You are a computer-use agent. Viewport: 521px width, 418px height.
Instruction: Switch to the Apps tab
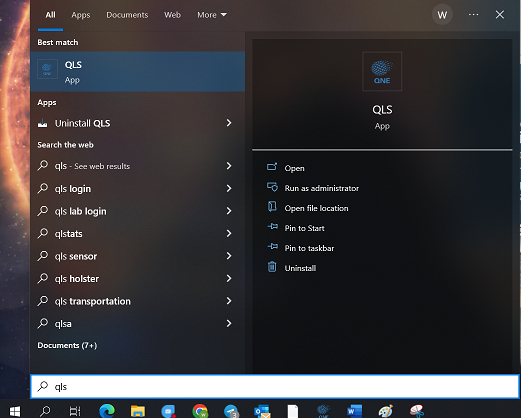tap(81, 15)
